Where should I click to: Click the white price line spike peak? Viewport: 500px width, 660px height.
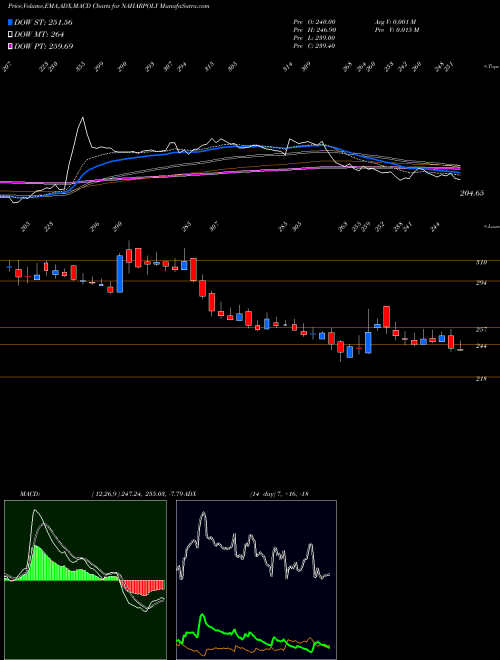(x=82, y=118)
